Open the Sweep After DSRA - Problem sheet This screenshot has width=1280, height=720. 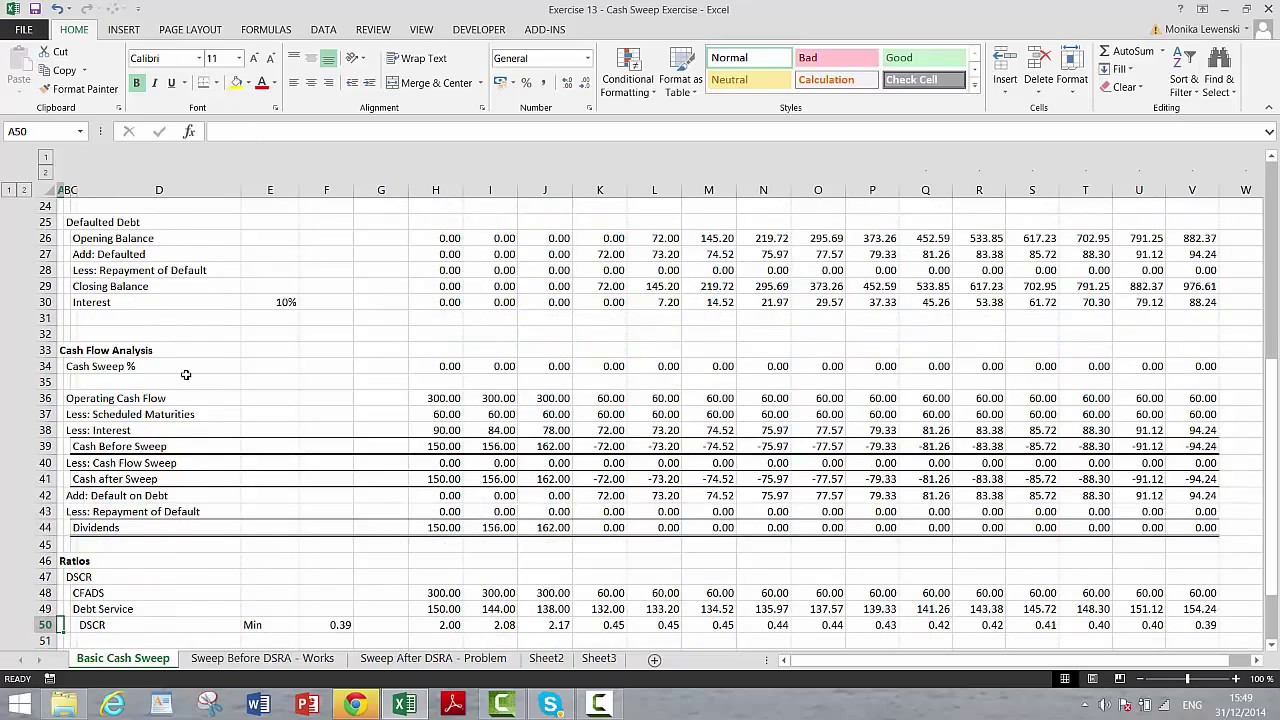pos(433,659)
